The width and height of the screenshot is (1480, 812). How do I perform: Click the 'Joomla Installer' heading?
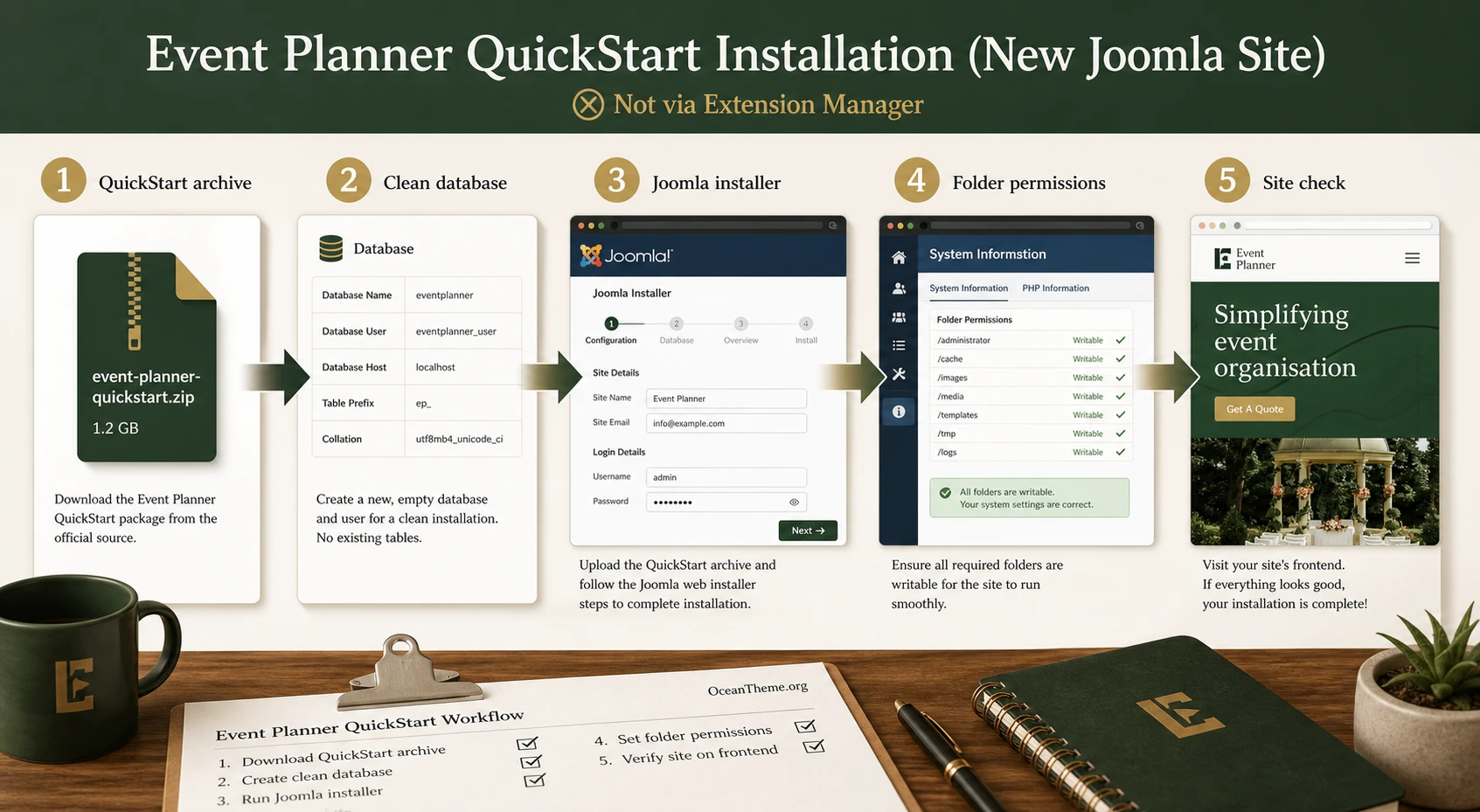click(631, 293)
